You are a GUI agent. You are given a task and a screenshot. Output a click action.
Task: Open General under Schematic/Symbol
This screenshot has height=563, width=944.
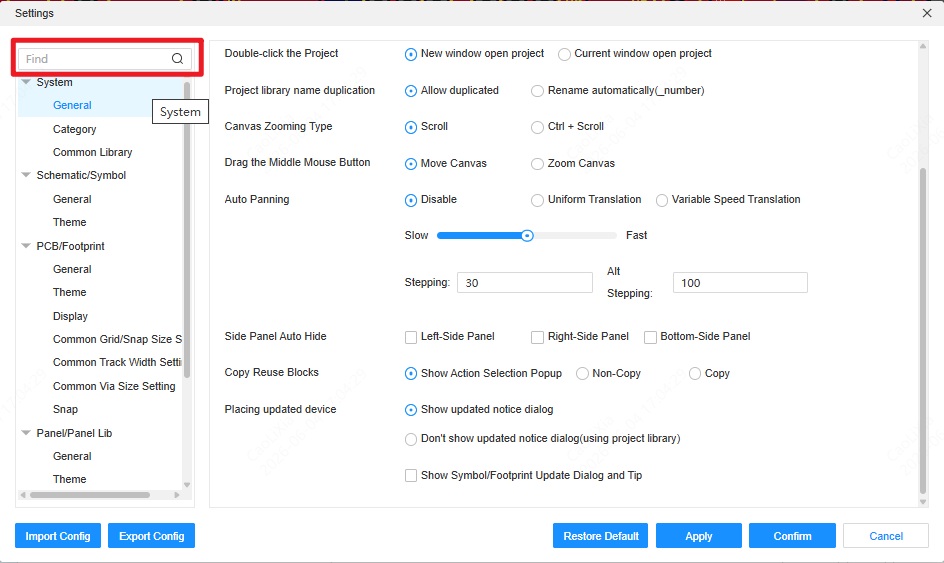click(72, 199)
